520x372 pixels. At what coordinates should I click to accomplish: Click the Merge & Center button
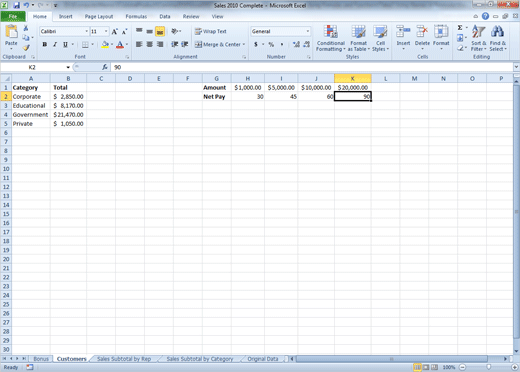218,44
